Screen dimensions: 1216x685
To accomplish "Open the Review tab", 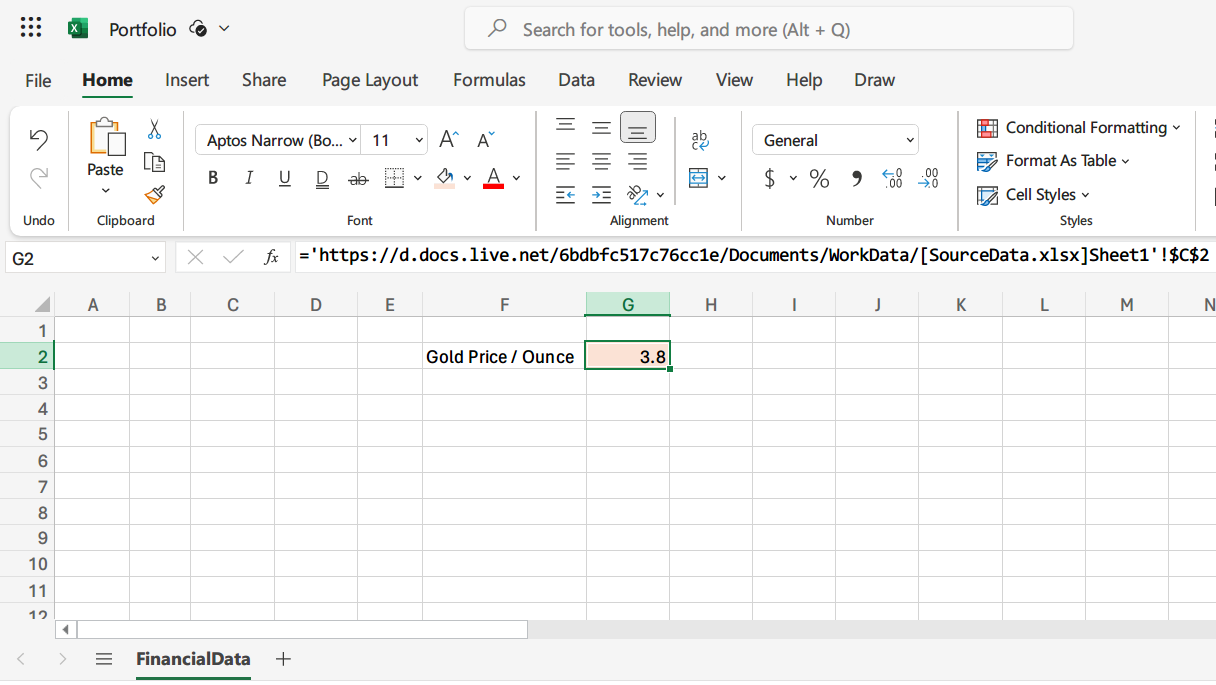I will click(x=655, y=80).
